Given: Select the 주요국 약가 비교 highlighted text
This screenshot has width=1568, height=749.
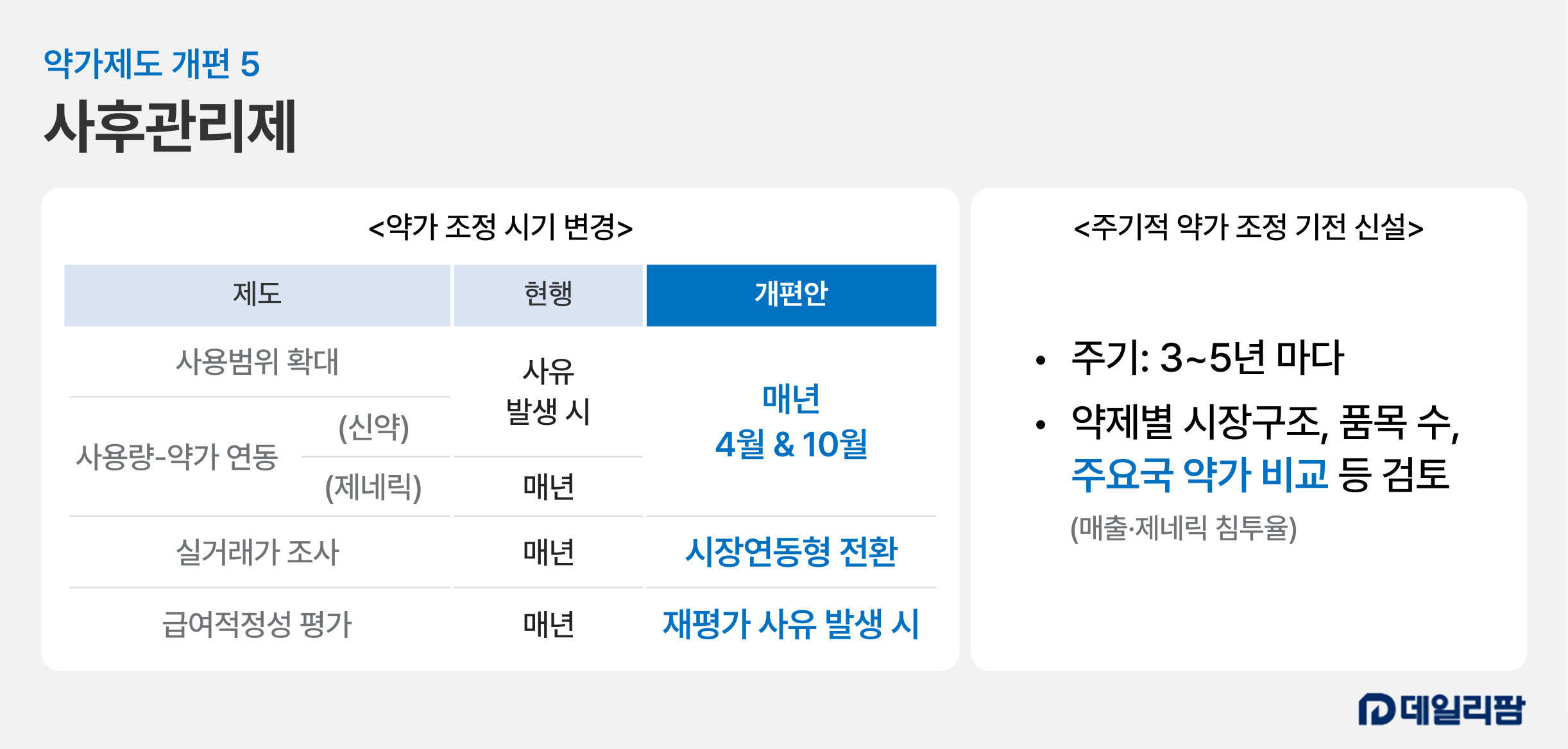Looking at the screenshot, I should coord(1199,474).
